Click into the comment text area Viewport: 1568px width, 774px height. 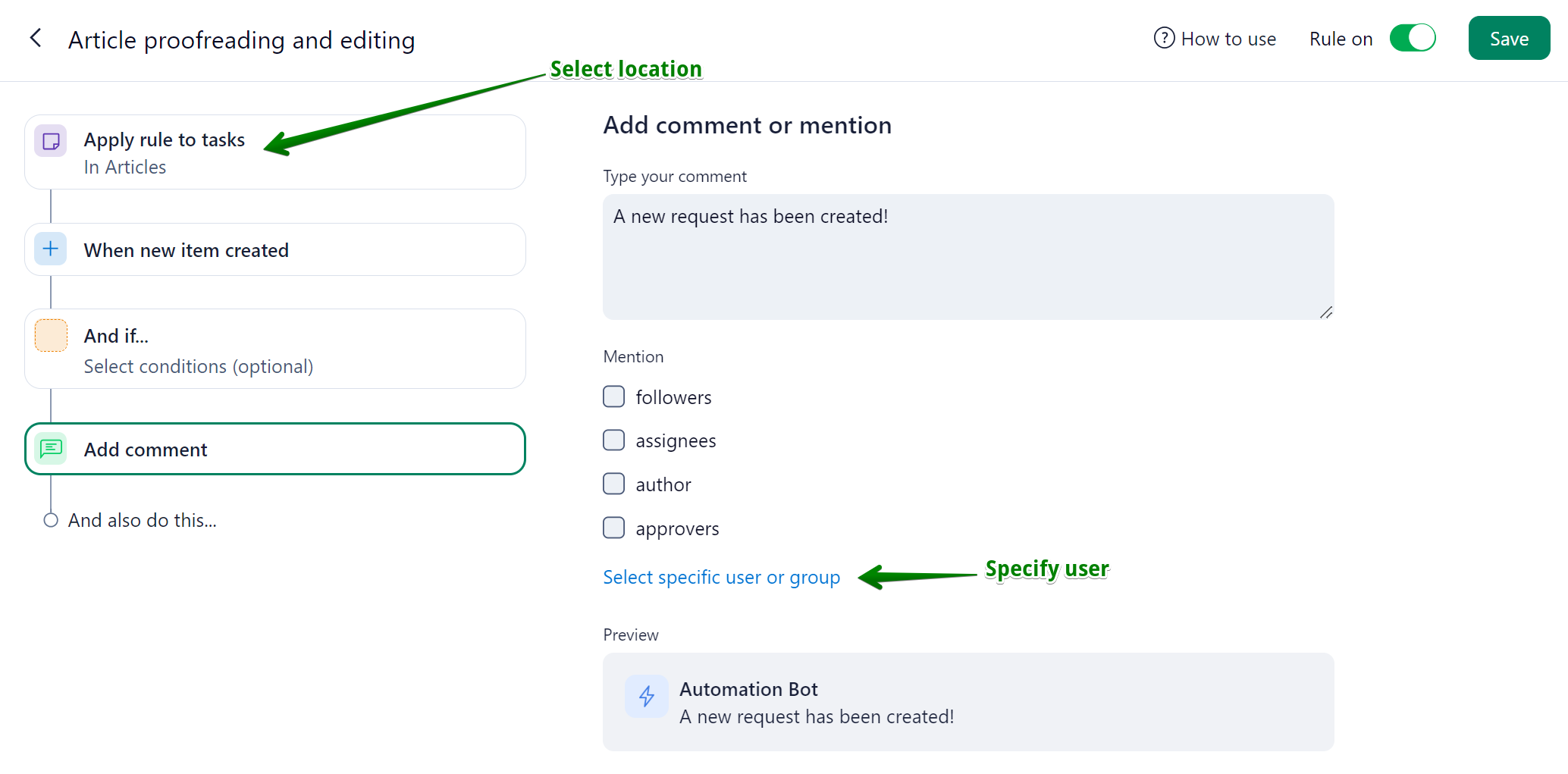click(x=967, y=257)
